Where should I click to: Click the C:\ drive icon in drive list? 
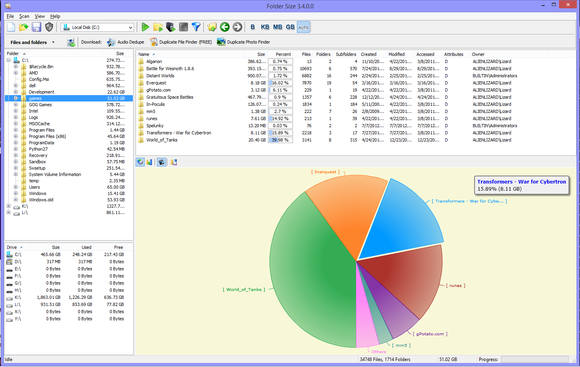(10, 255)
